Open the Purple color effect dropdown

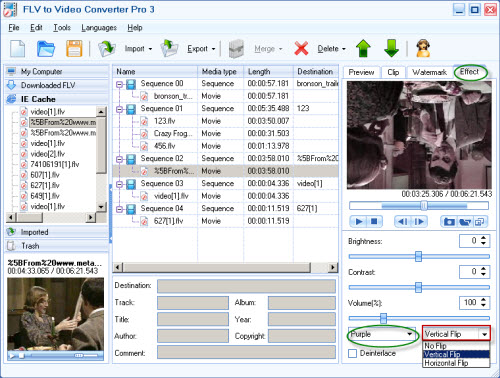[x=382, y=334]
